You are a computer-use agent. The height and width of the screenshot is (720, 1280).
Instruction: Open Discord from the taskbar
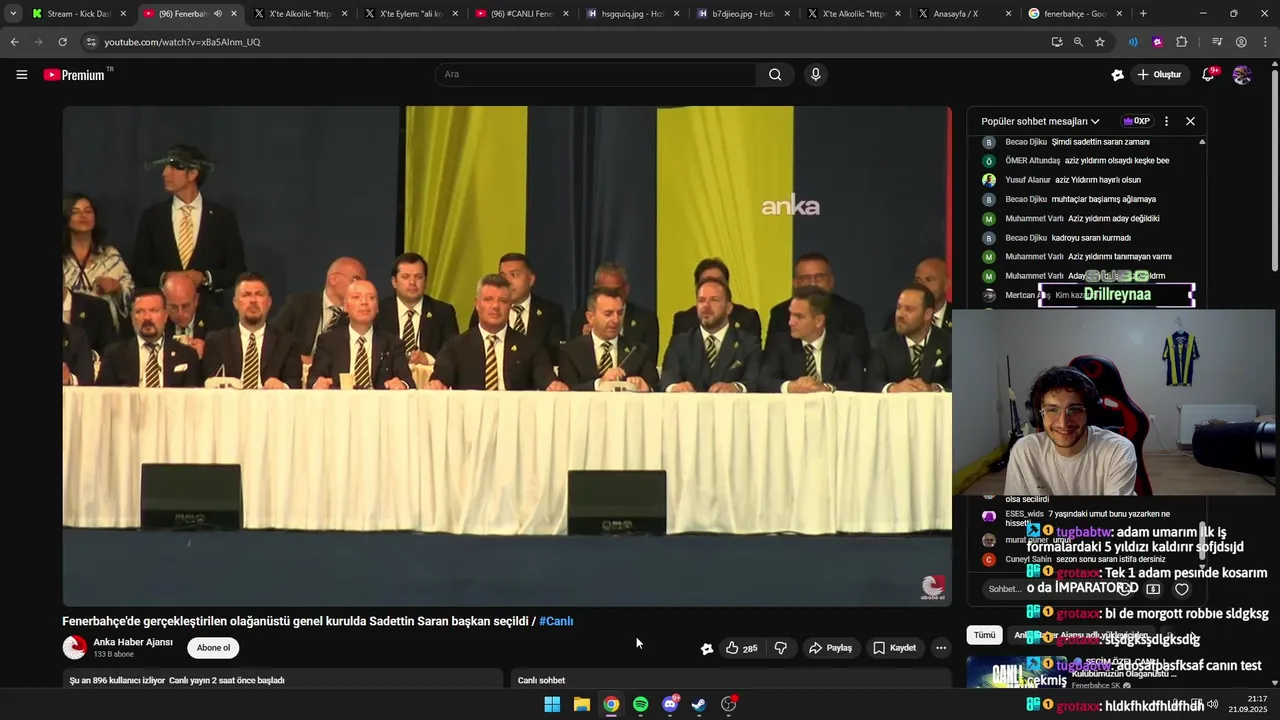(x=670, y=704)
